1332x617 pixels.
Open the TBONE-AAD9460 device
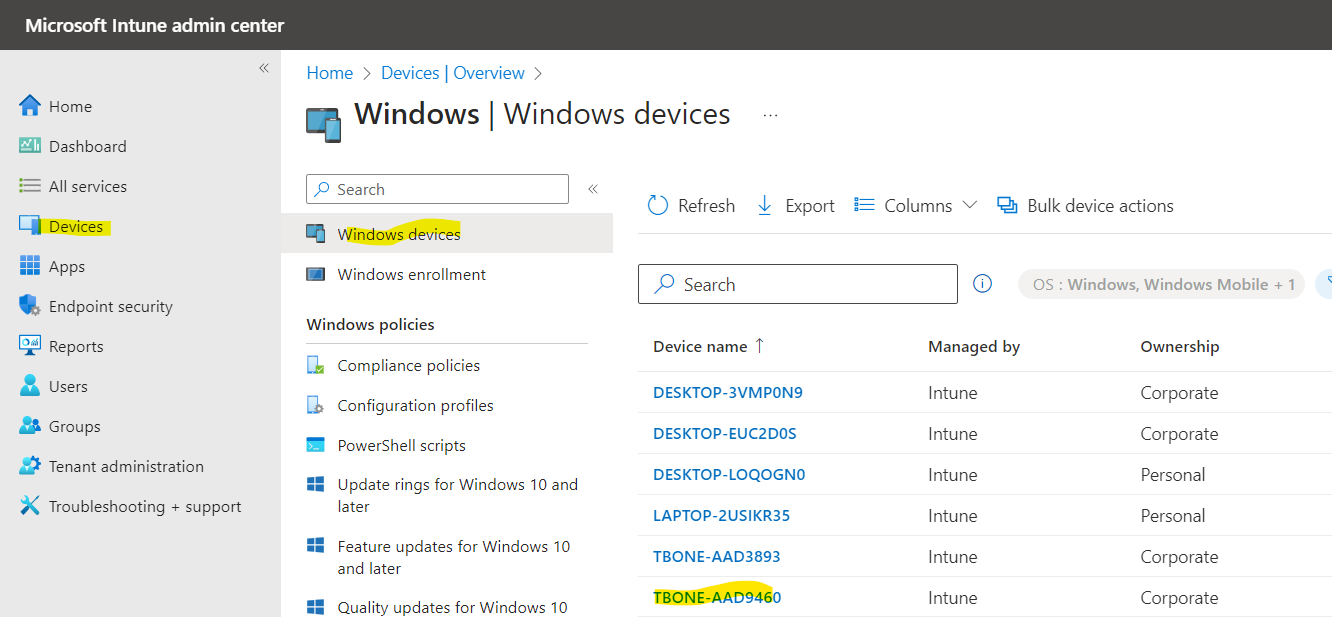(x=717, y=596)
